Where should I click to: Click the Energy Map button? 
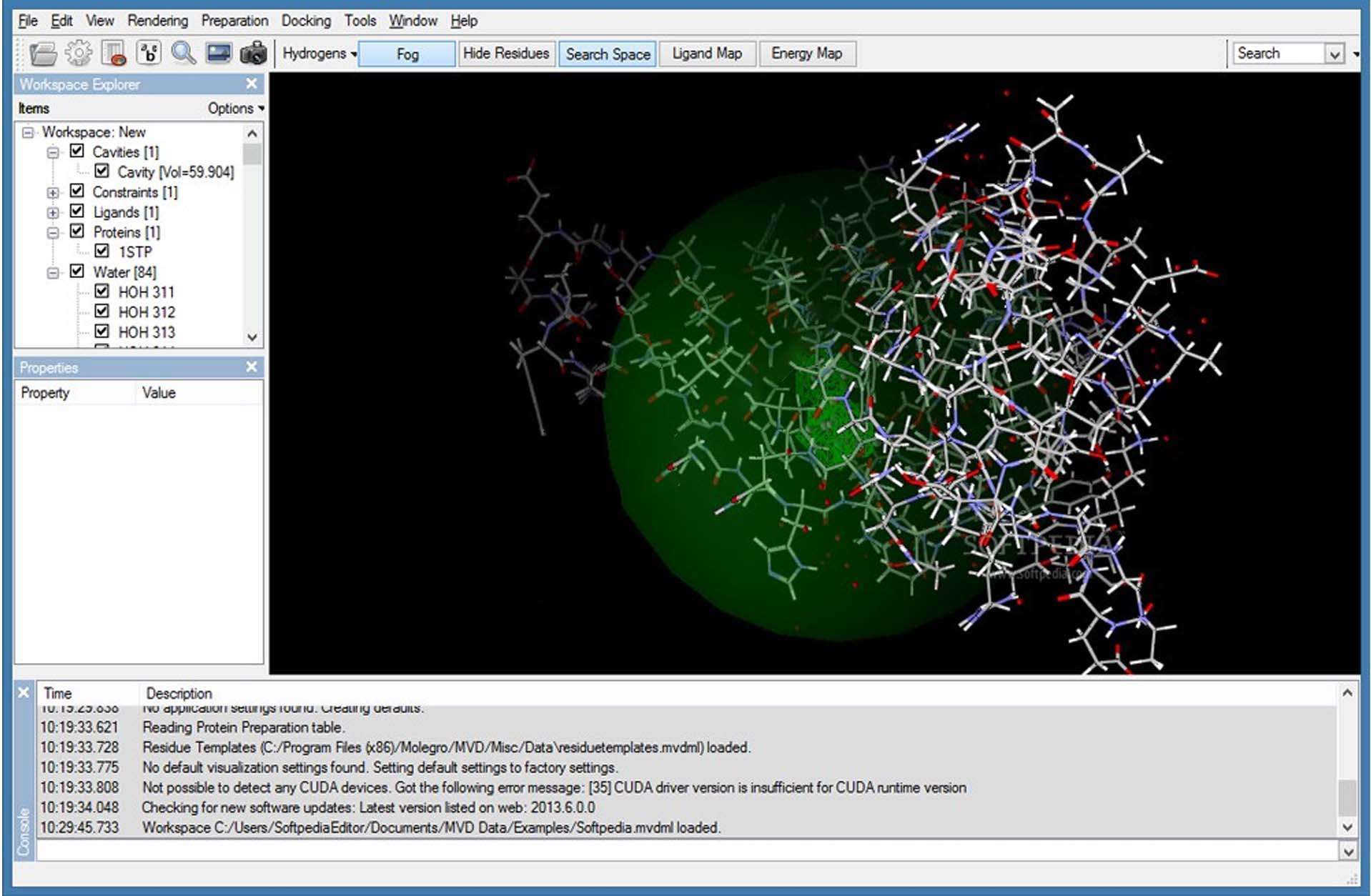(x=806, y=54)
